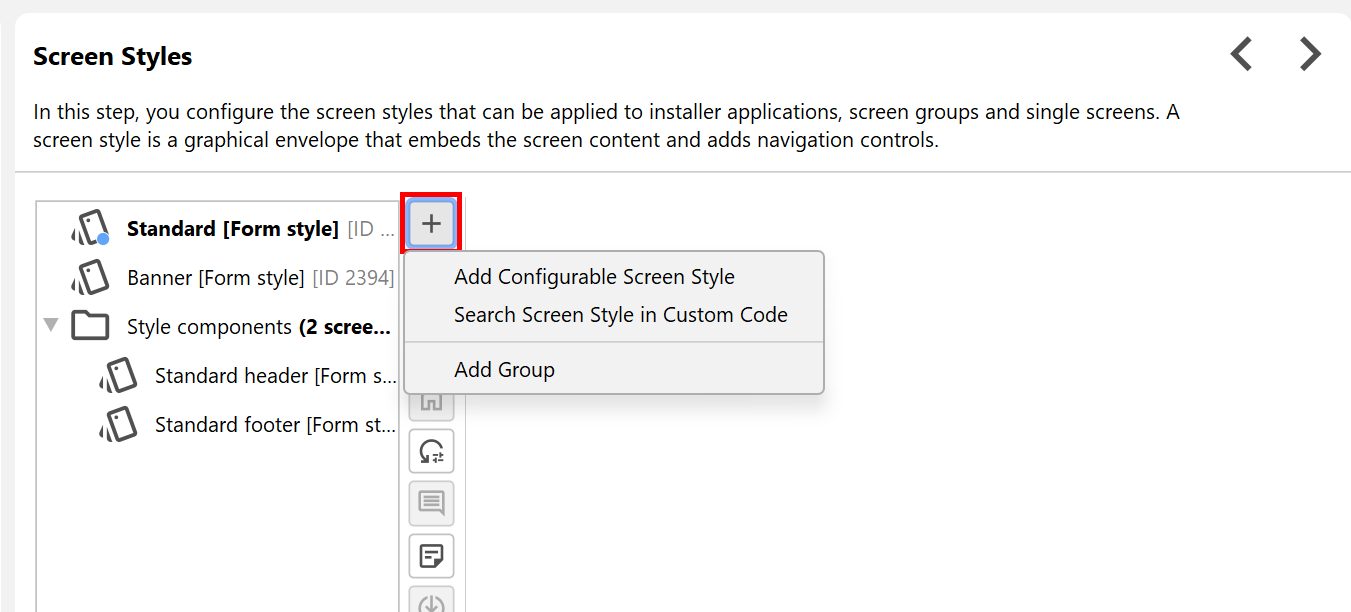Click the plus Add button in toolbar
Viewport: 1351px width, 612px height.
431,224
